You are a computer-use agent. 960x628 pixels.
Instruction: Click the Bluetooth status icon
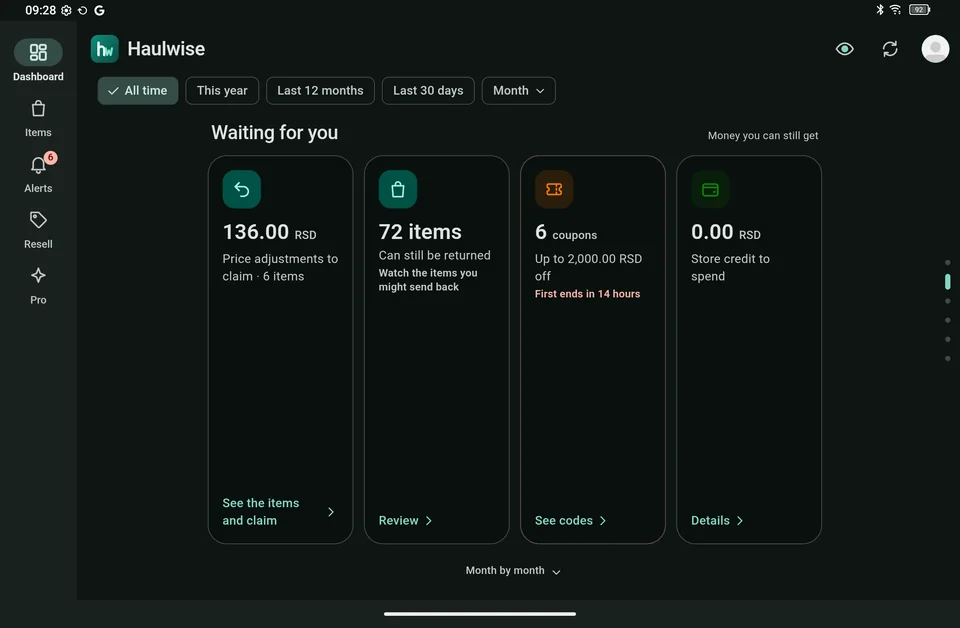[879, 10]
